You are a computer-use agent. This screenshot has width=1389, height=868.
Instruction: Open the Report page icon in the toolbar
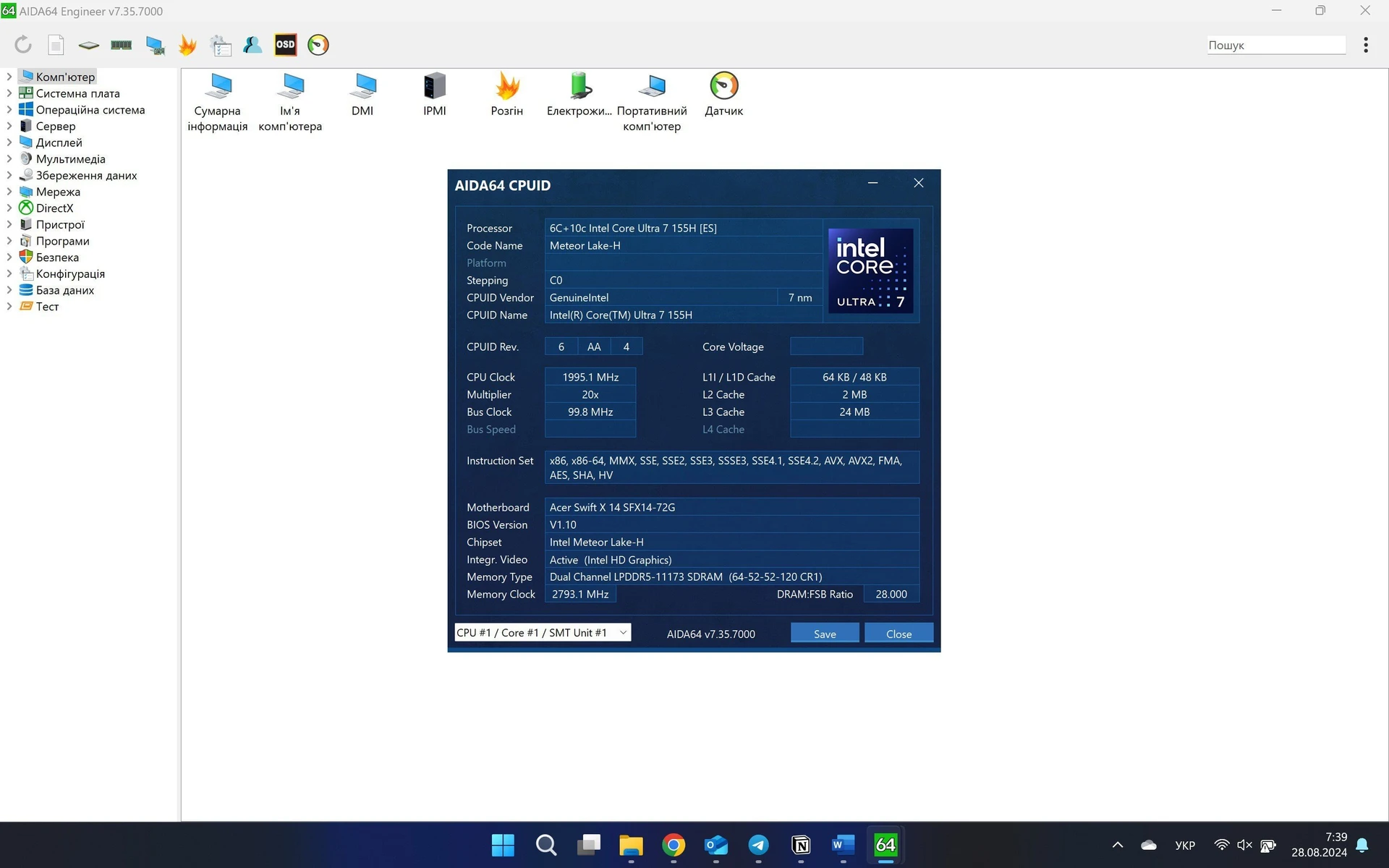[x=56, y=45]
